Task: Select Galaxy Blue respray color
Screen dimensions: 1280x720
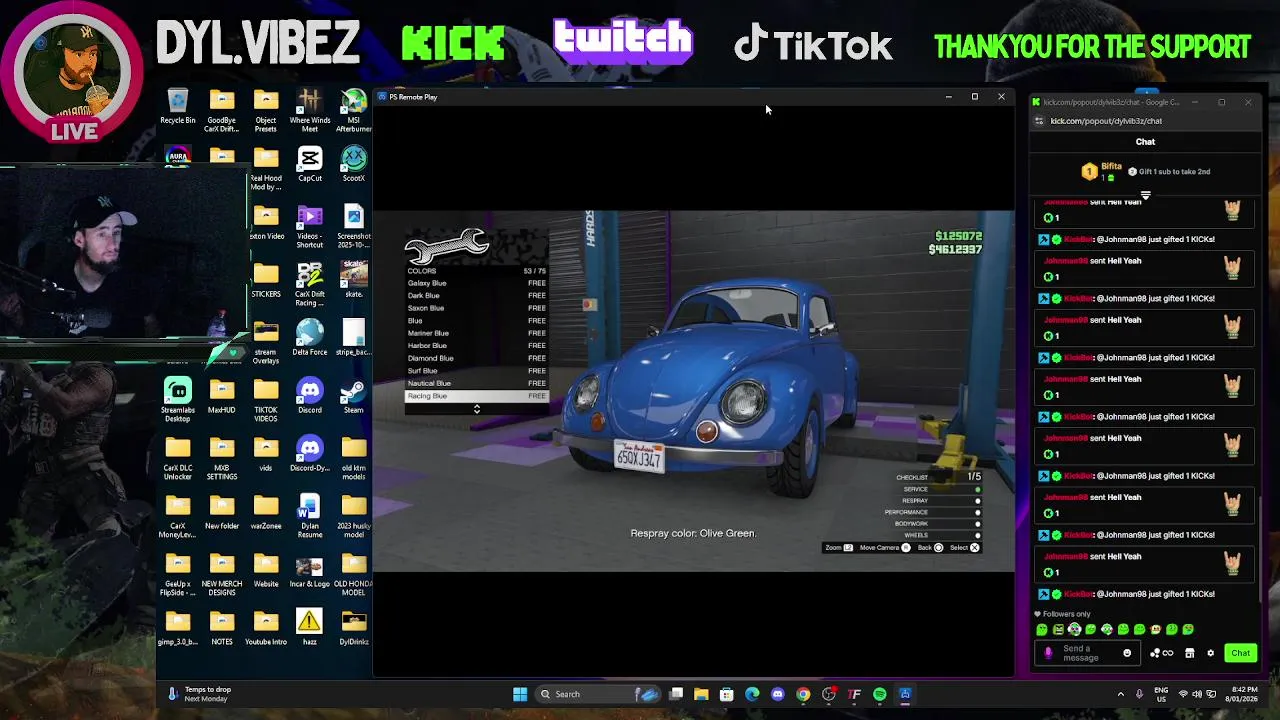Action: [476, 283]
